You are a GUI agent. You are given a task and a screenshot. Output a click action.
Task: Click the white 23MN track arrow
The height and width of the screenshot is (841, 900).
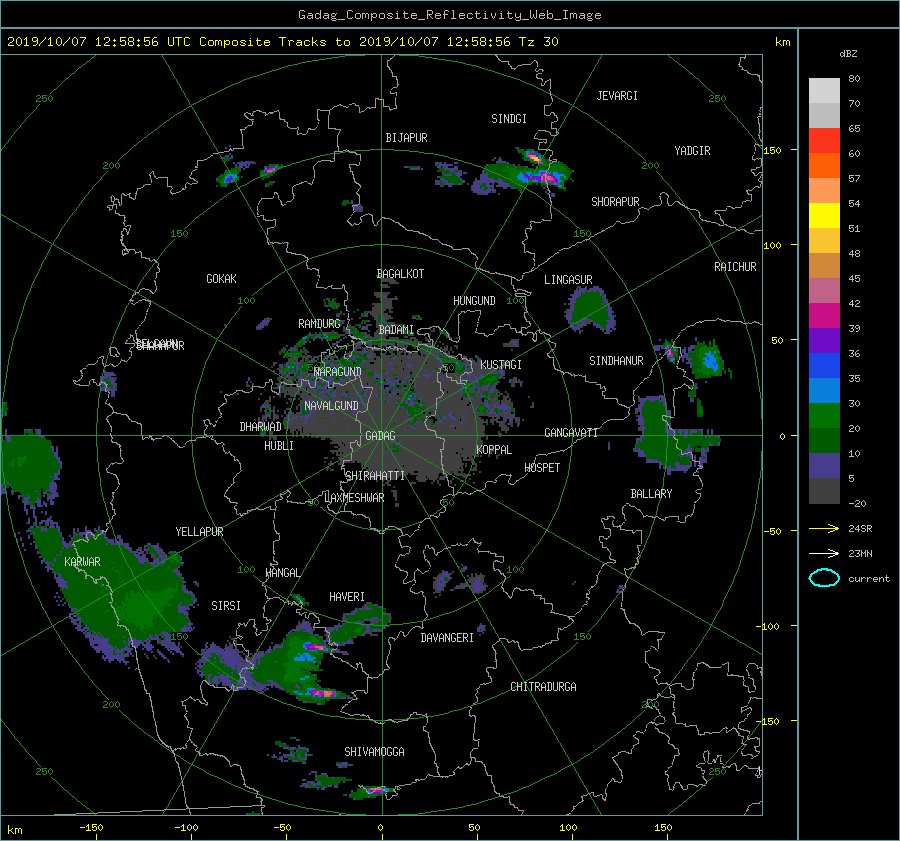pyautogui.click(x=824, y=553)
